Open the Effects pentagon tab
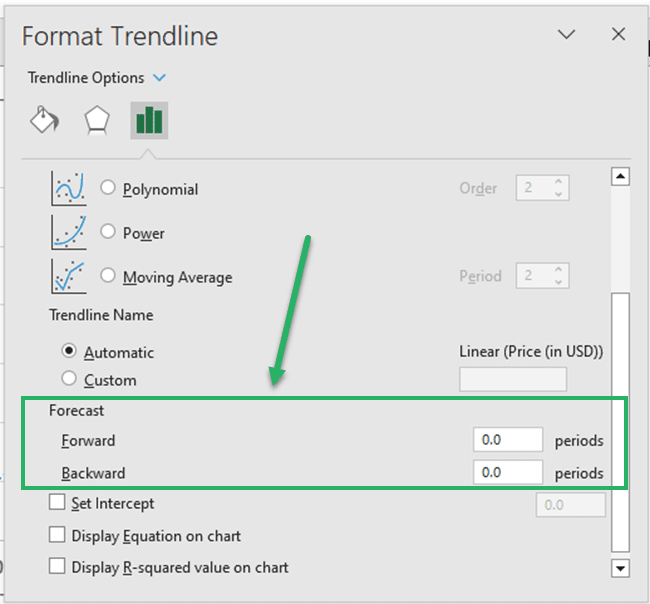Image resolution: width=650 pixels, height=604 pixels. [x=97, y=120]
